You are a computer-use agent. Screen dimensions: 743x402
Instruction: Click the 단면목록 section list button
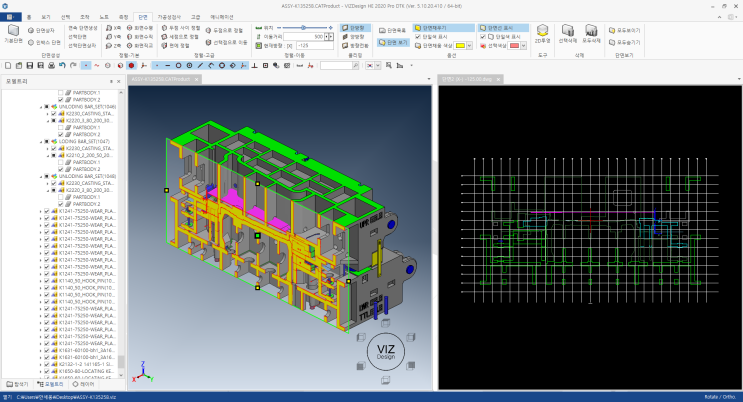coord(392,30)
